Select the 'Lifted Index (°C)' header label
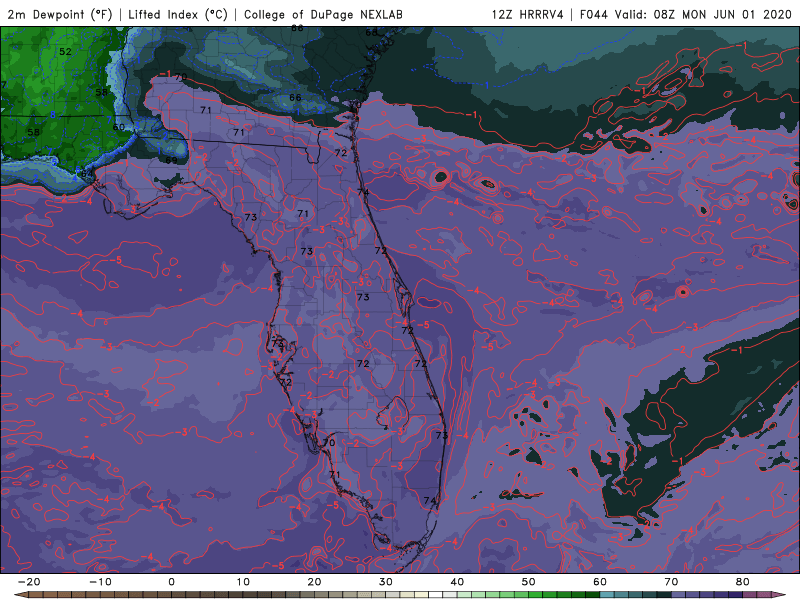The height and width of the screenshot is (600, 800). coord(178,15)
